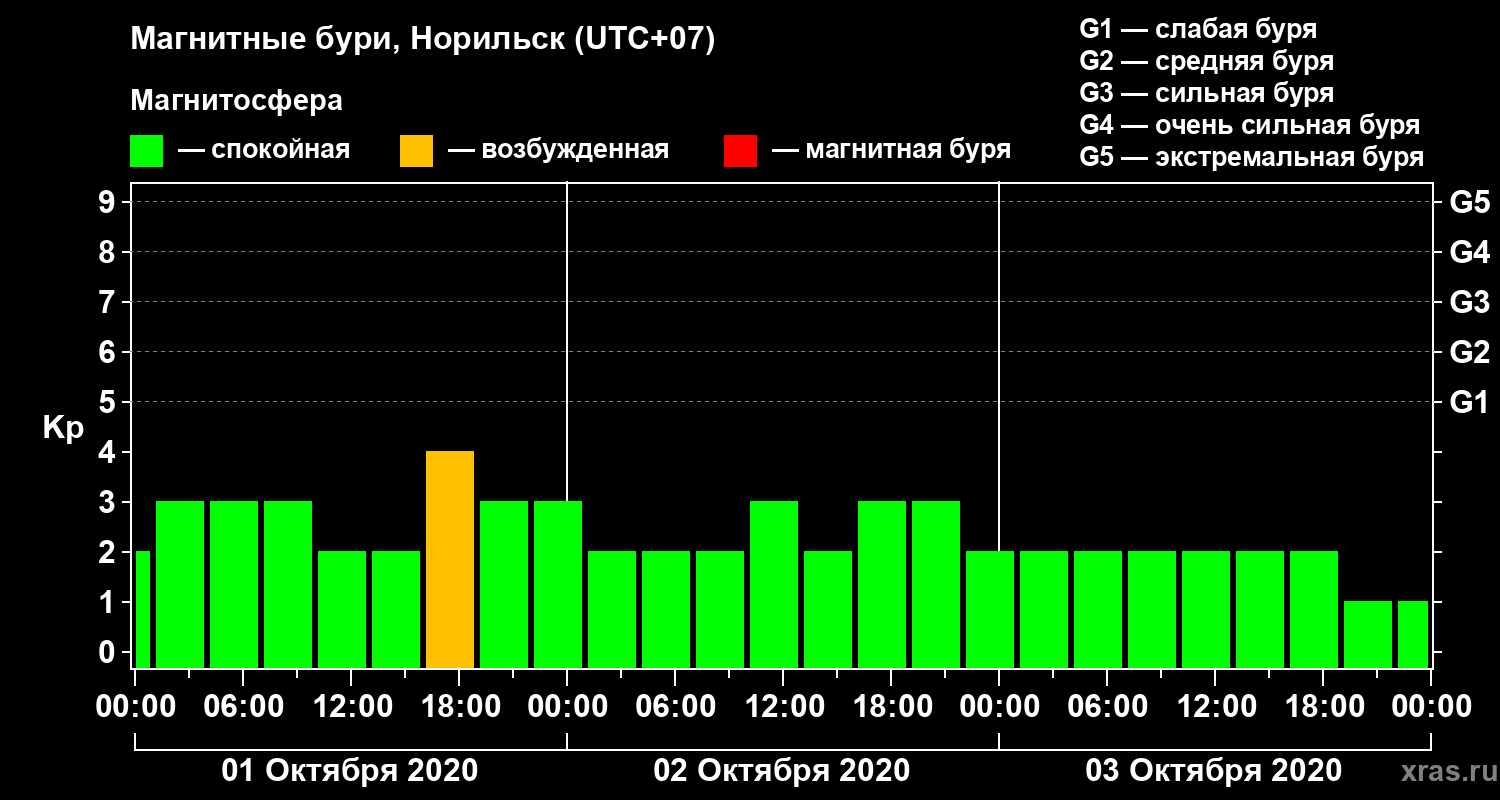The width and height of the screenshot is (1500, 800).
Task: Click 'G4 — очень сильная буря' legend line
Action: (1250, 125)
